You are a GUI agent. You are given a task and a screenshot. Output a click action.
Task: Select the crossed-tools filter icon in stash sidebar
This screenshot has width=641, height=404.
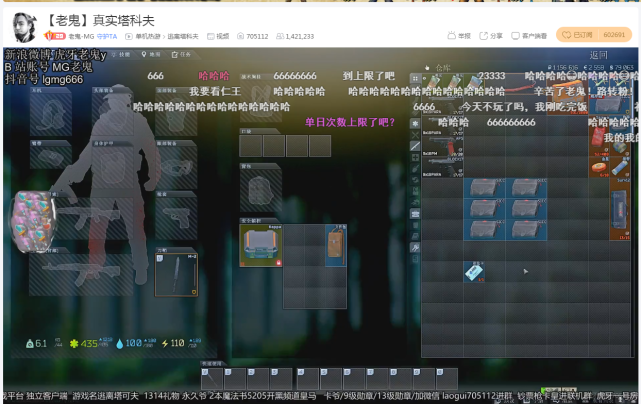pyautogui.click(x=415, y=135)
